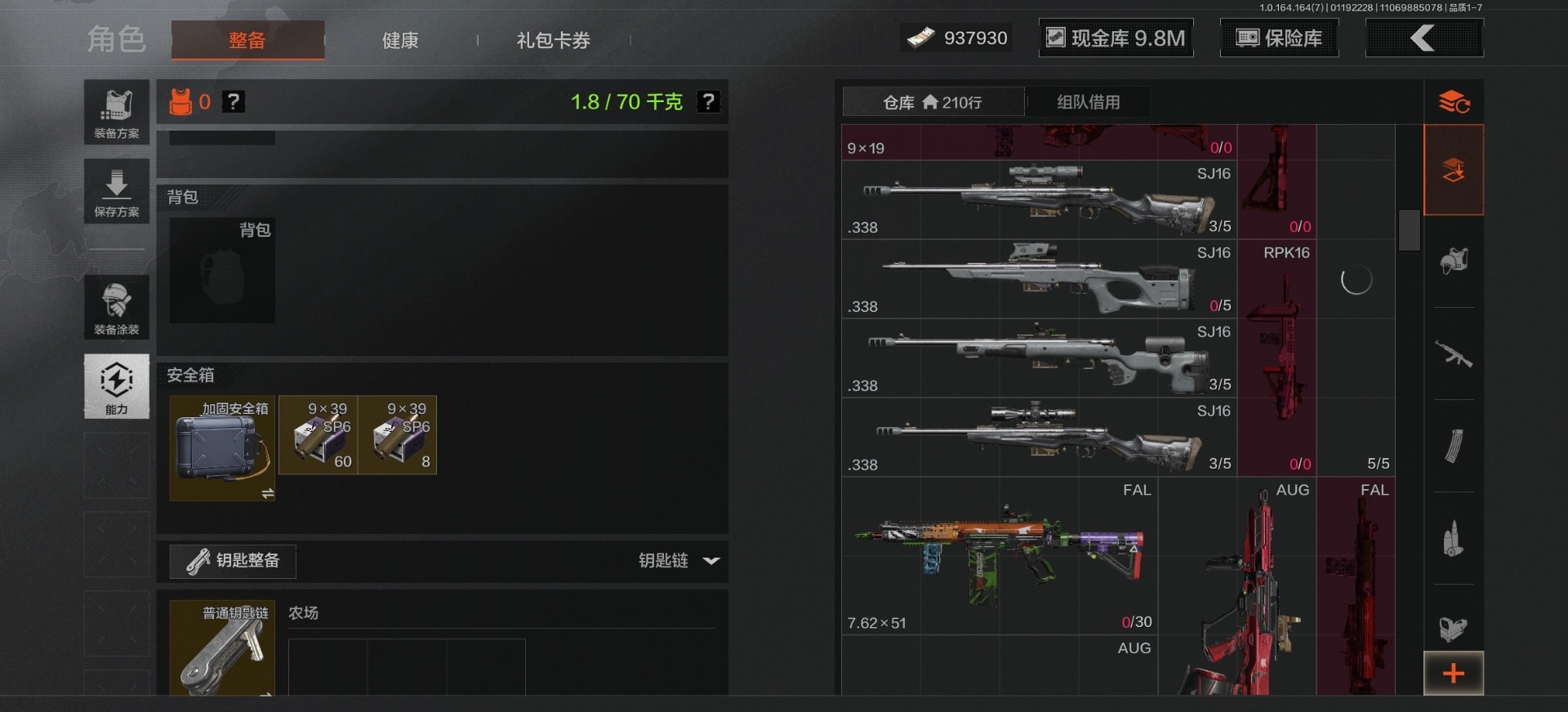Click the 保存方案 save loadout icon
Image resolution: width=1568 pixels, height=712 pixels.
pyautogui.click(x=116, y=191)
